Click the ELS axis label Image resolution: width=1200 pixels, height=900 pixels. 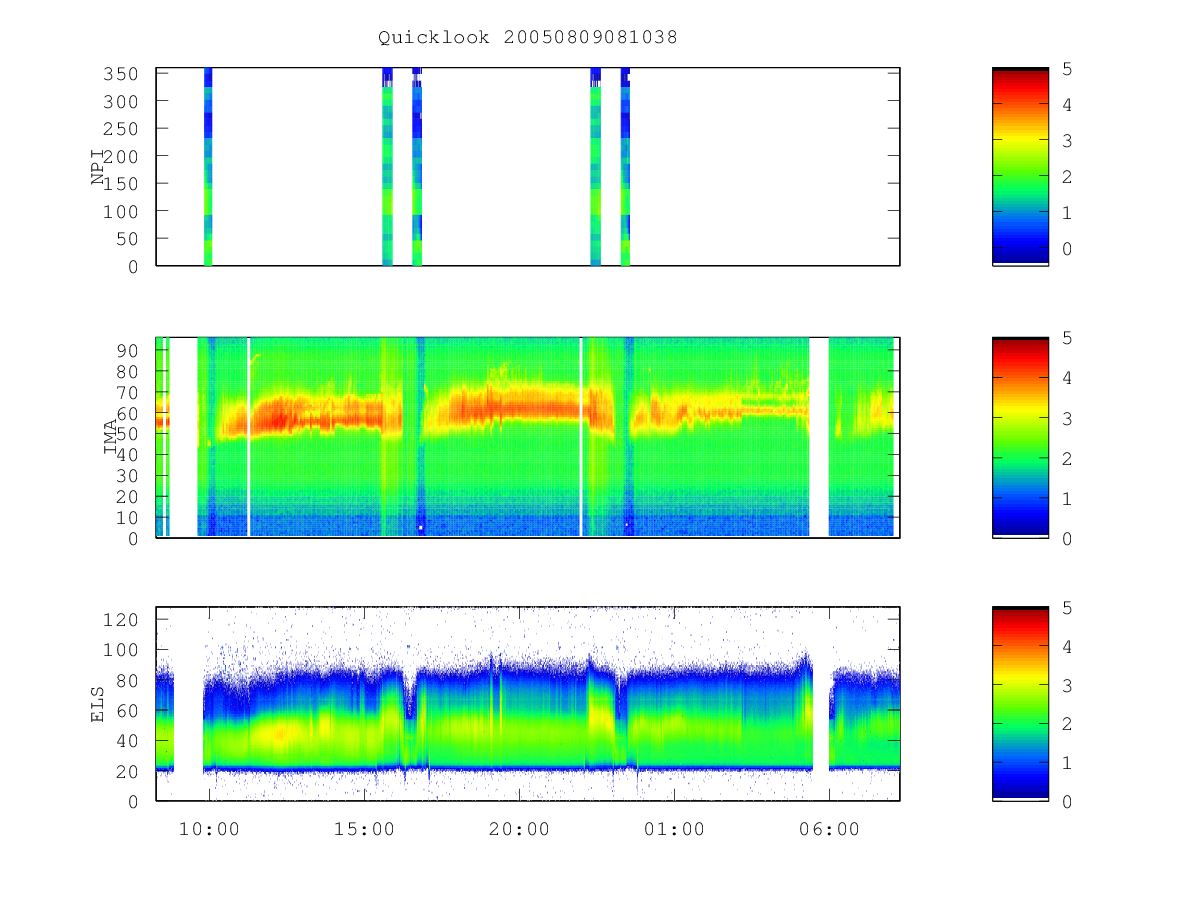[x=98, y=703]
